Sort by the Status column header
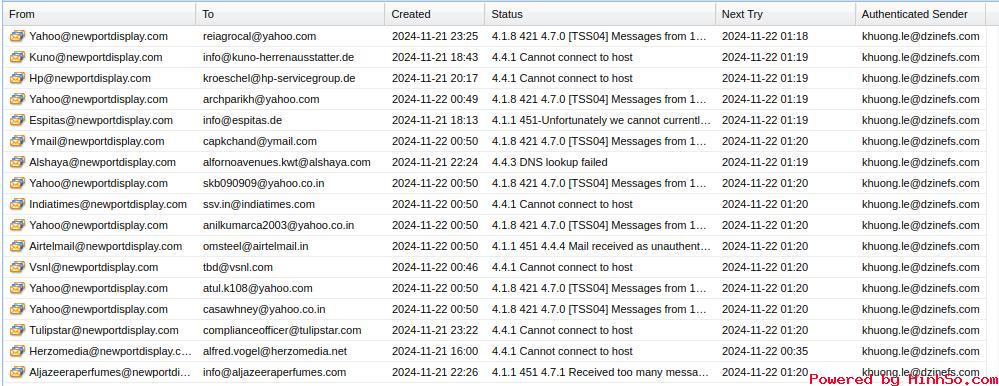 click(x=600, y=14)
